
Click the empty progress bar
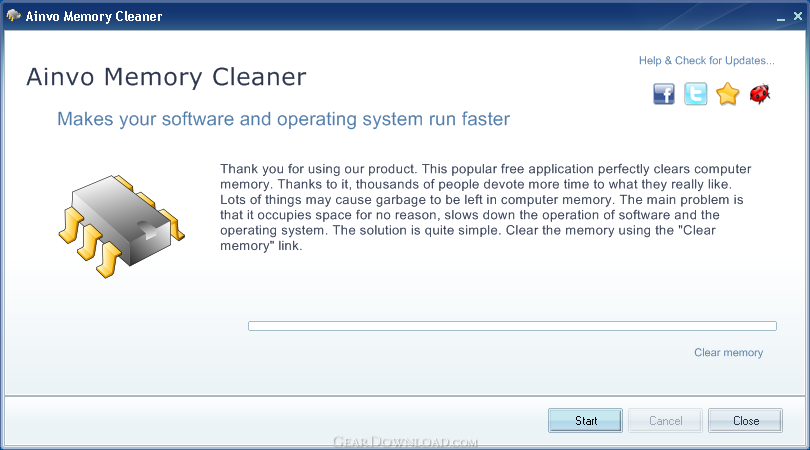512,326
